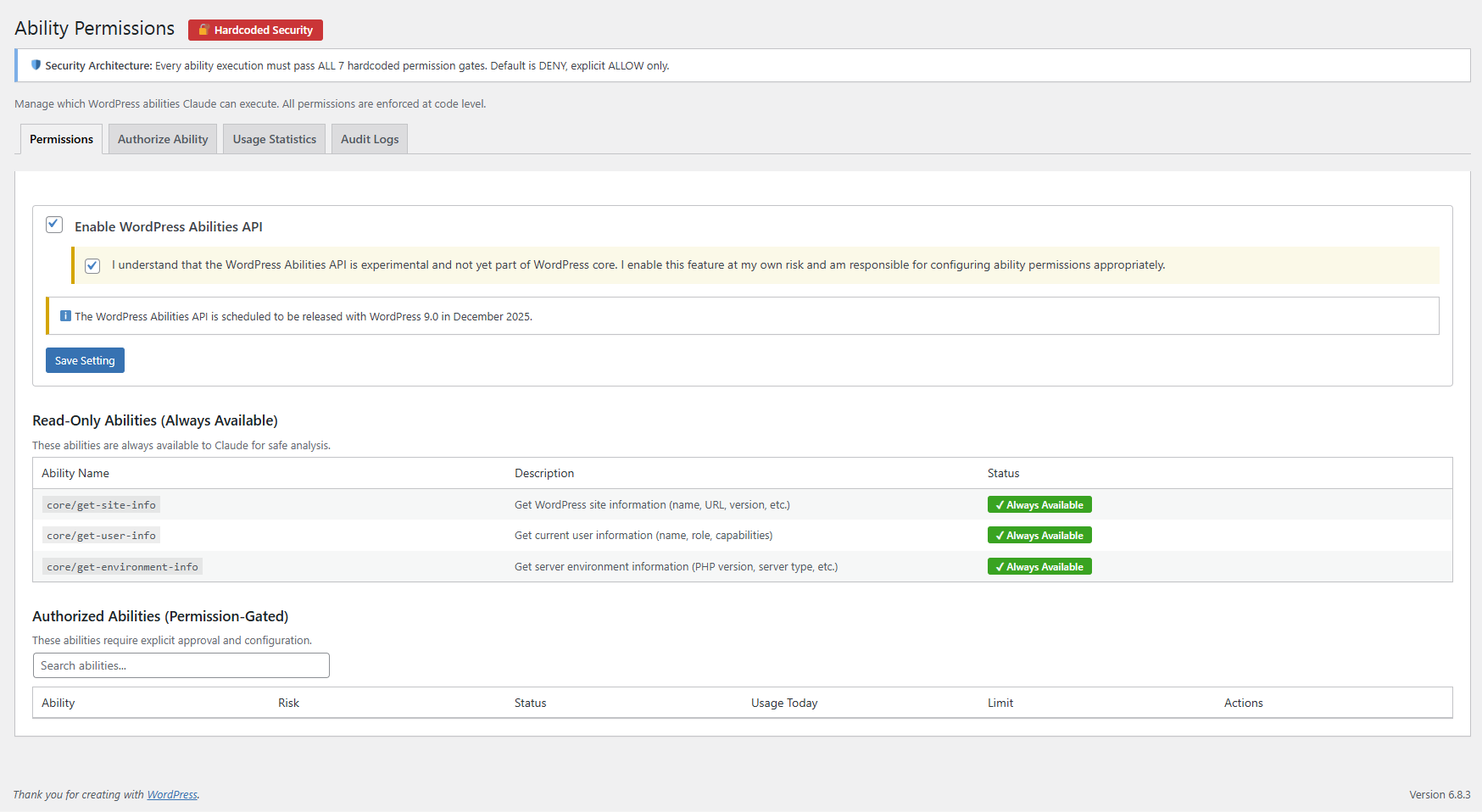This screenshot has height=812, width=1482.
Task: Follow the WordPress link in the footer
Action: point(172,795)
